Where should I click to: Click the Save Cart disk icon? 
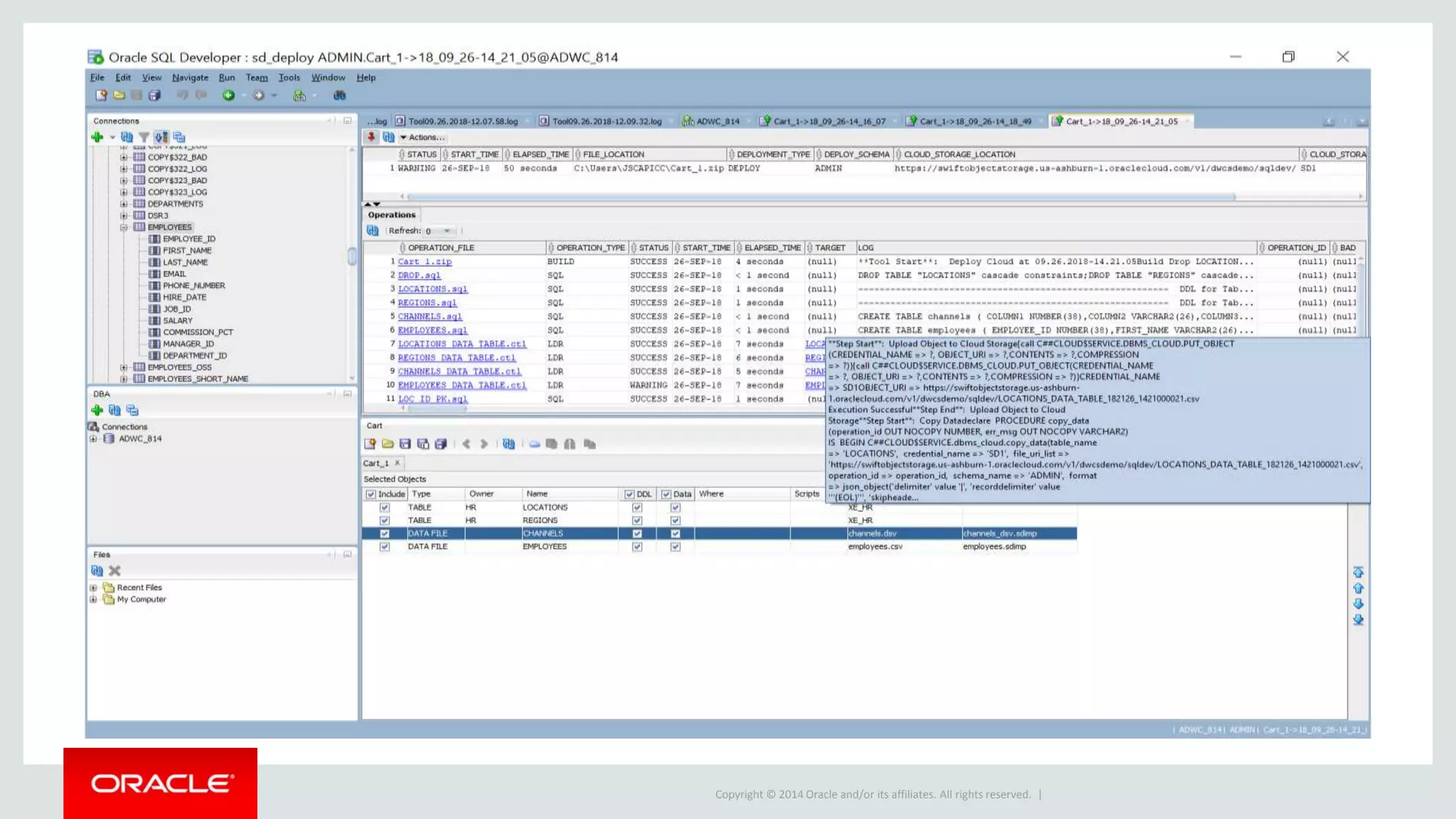pos(405,444)
